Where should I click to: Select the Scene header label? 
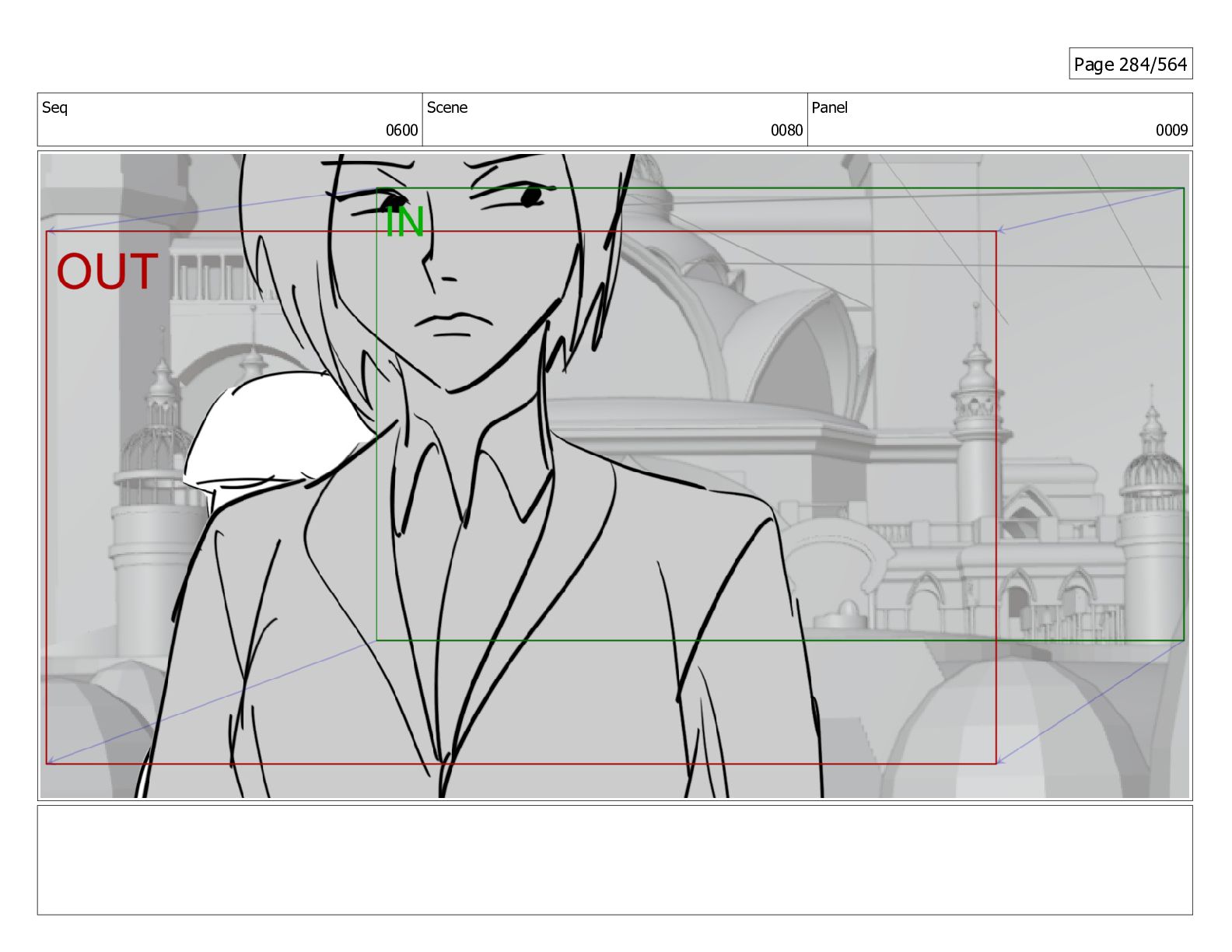[x=447, y=107]
